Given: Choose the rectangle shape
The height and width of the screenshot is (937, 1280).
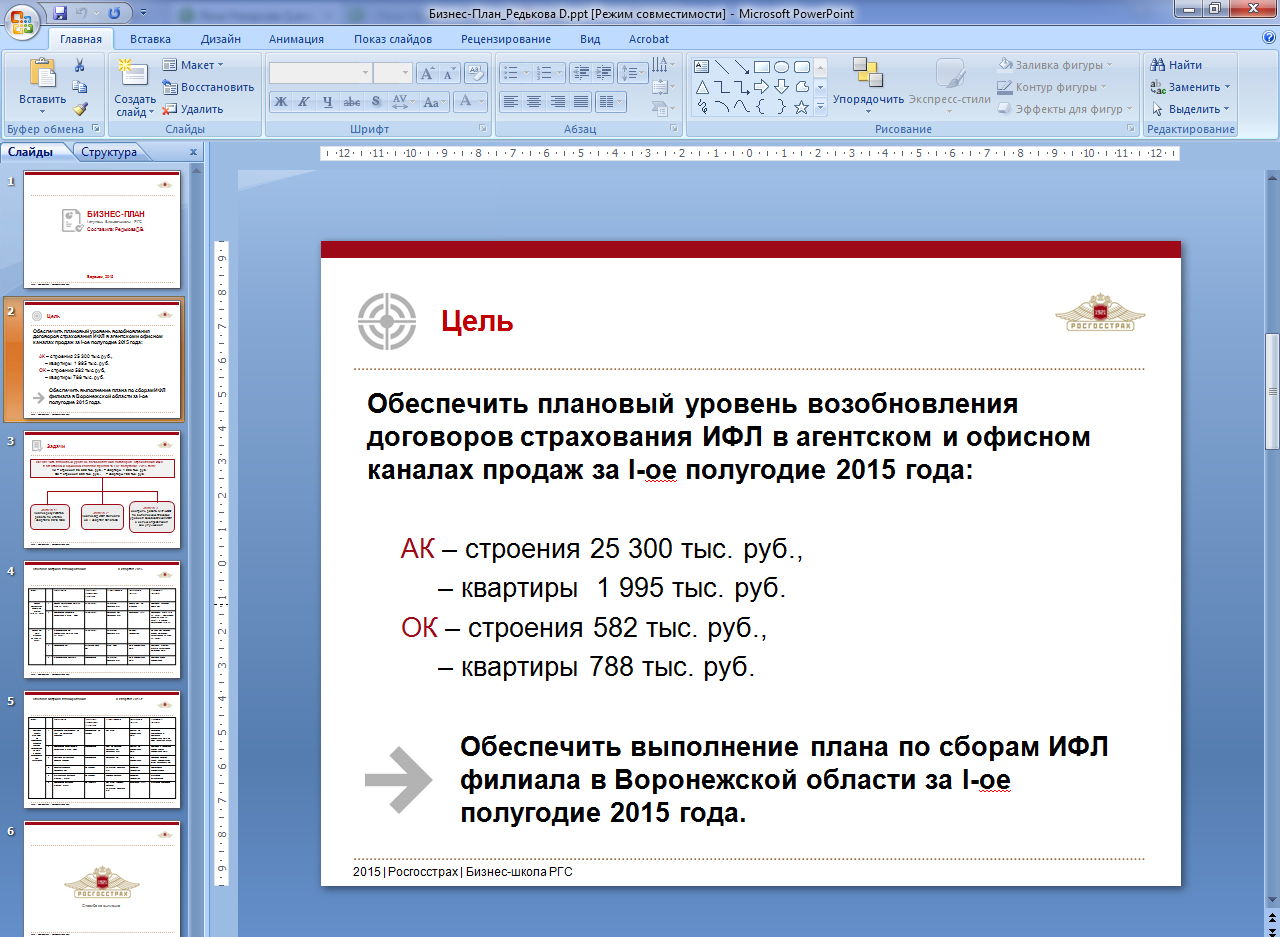Looking at the screenshot, I should click(x=762, y=67).
